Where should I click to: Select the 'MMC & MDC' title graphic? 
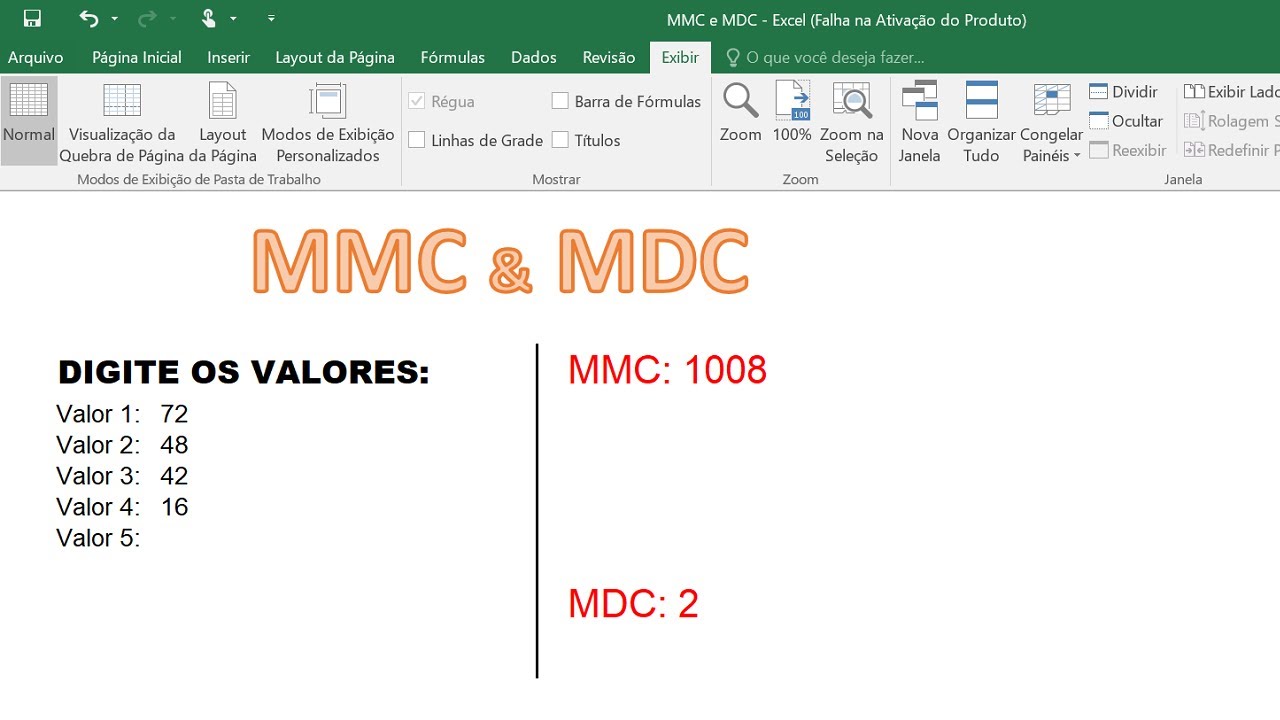(x=501, y=262)
